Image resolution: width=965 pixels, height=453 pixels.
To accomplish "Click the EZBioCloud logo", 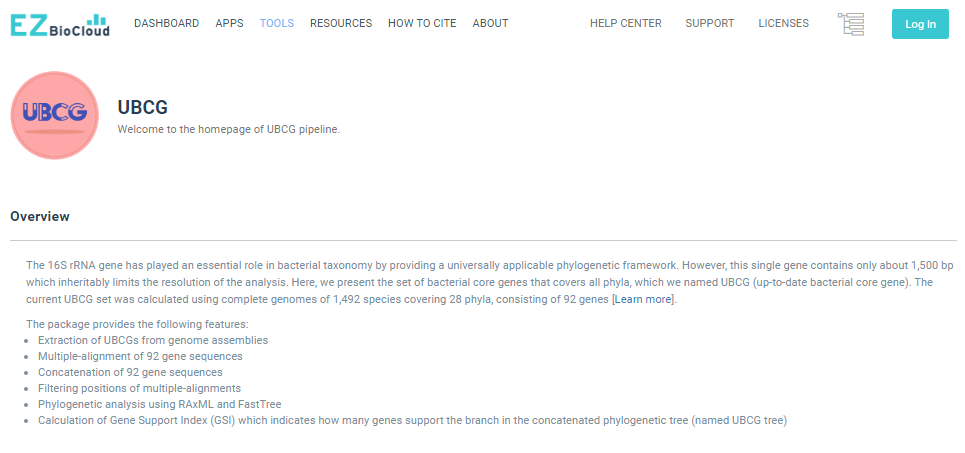I will pos(60,24).
